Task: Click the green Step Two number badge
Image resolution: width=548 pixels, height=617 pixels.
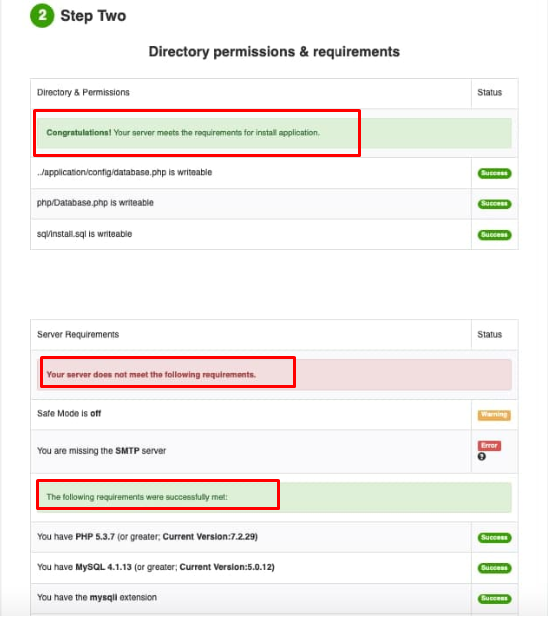Action: pyautogui.click(x=42, y=16)
